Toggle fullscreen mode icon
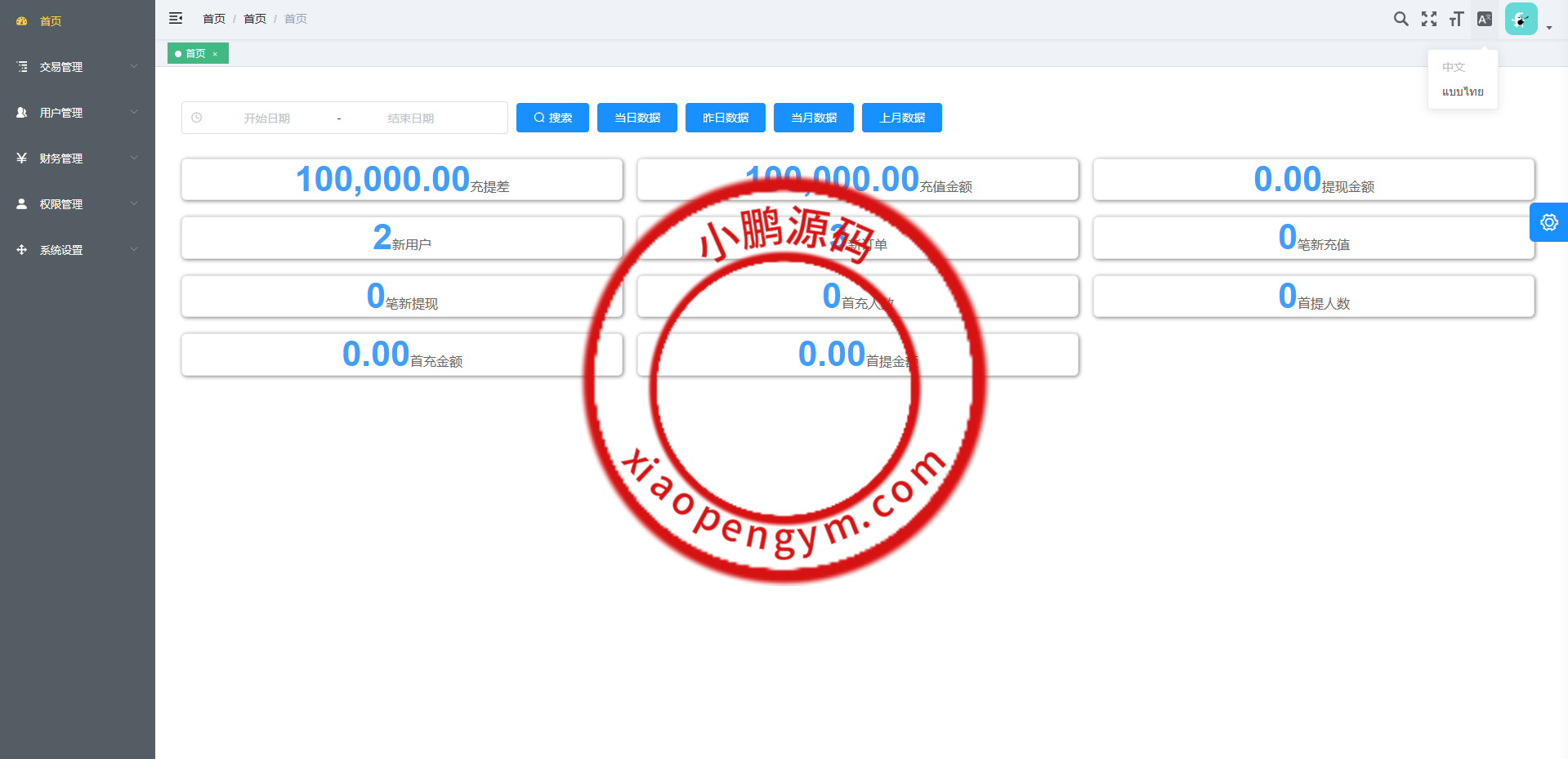This screenshot has width=1568, height=759. click(1428, 19)
